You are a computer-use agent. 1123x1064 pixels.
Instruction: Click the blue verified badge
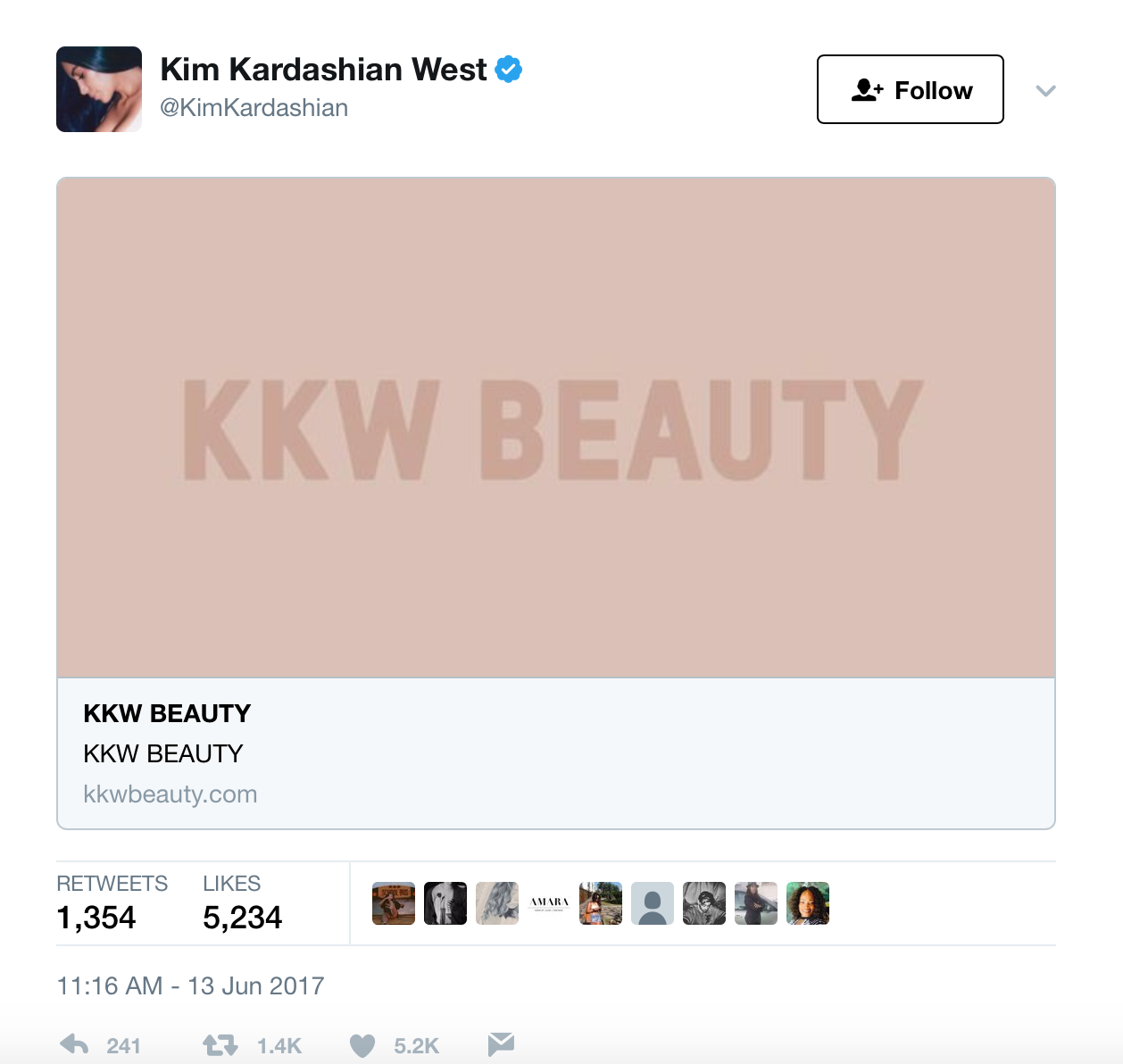[508, 69]
